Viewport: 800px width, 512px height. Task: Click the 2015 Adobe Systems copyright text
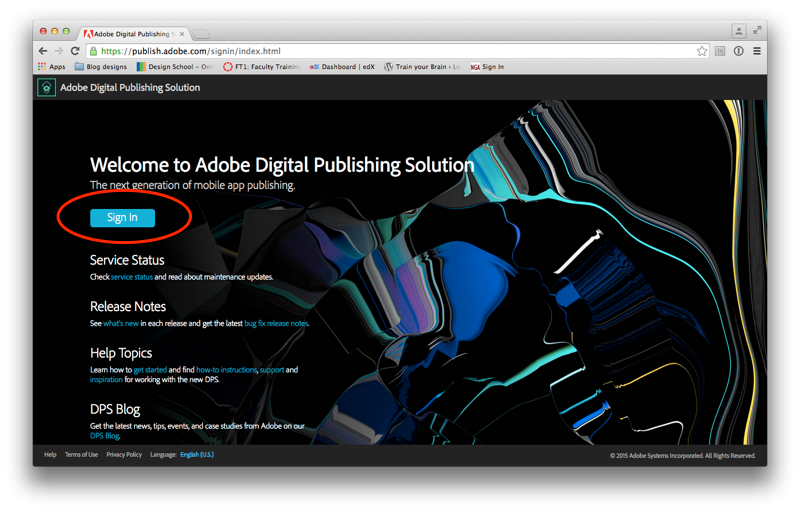point(683,455)
